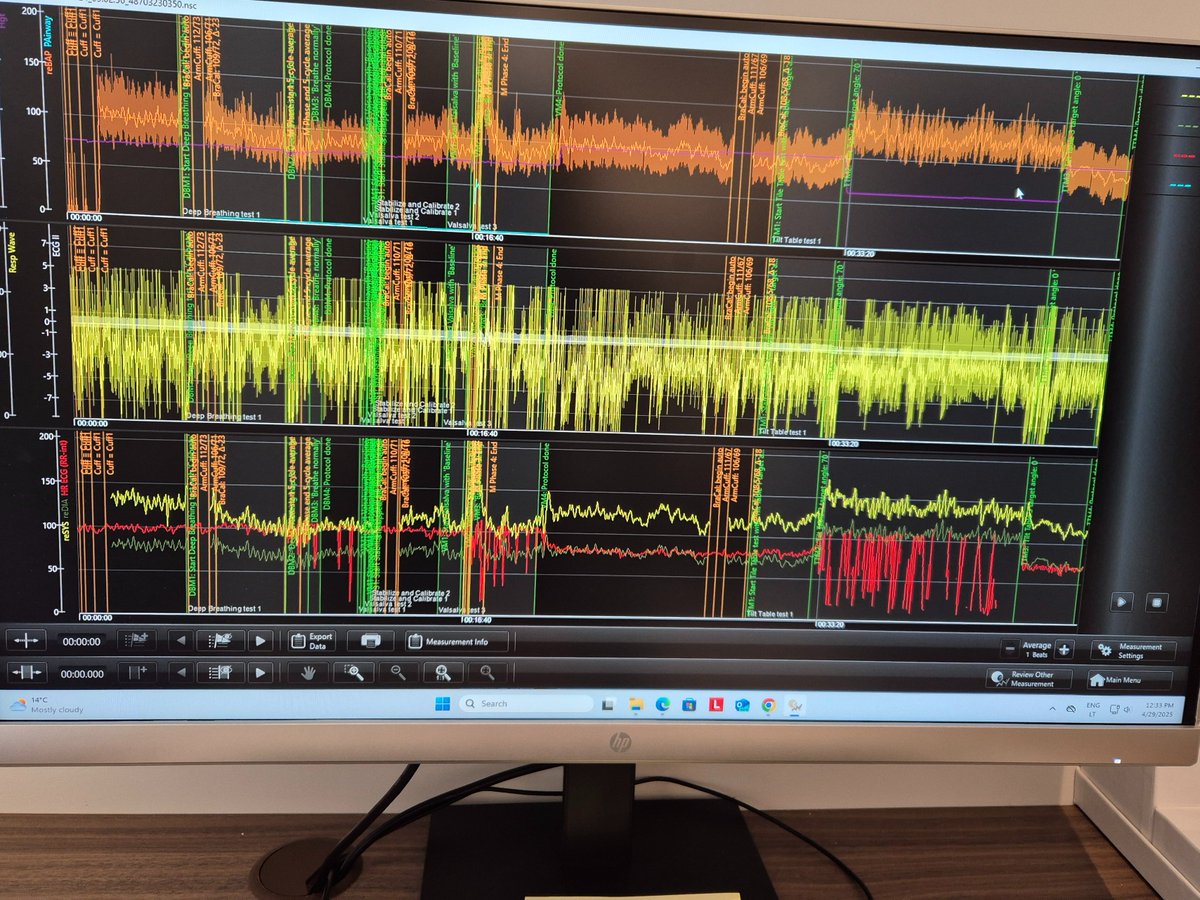Open the red L app in taskbar
This screenshot has width=1200, height=900.
715,705
